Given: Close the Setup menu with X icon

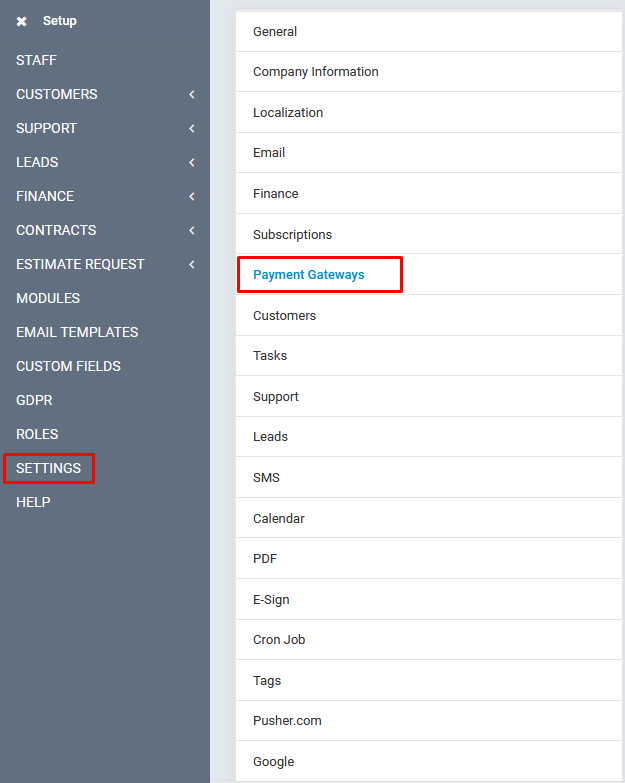Looking at the screenshot, I should (x=22, y=21).
